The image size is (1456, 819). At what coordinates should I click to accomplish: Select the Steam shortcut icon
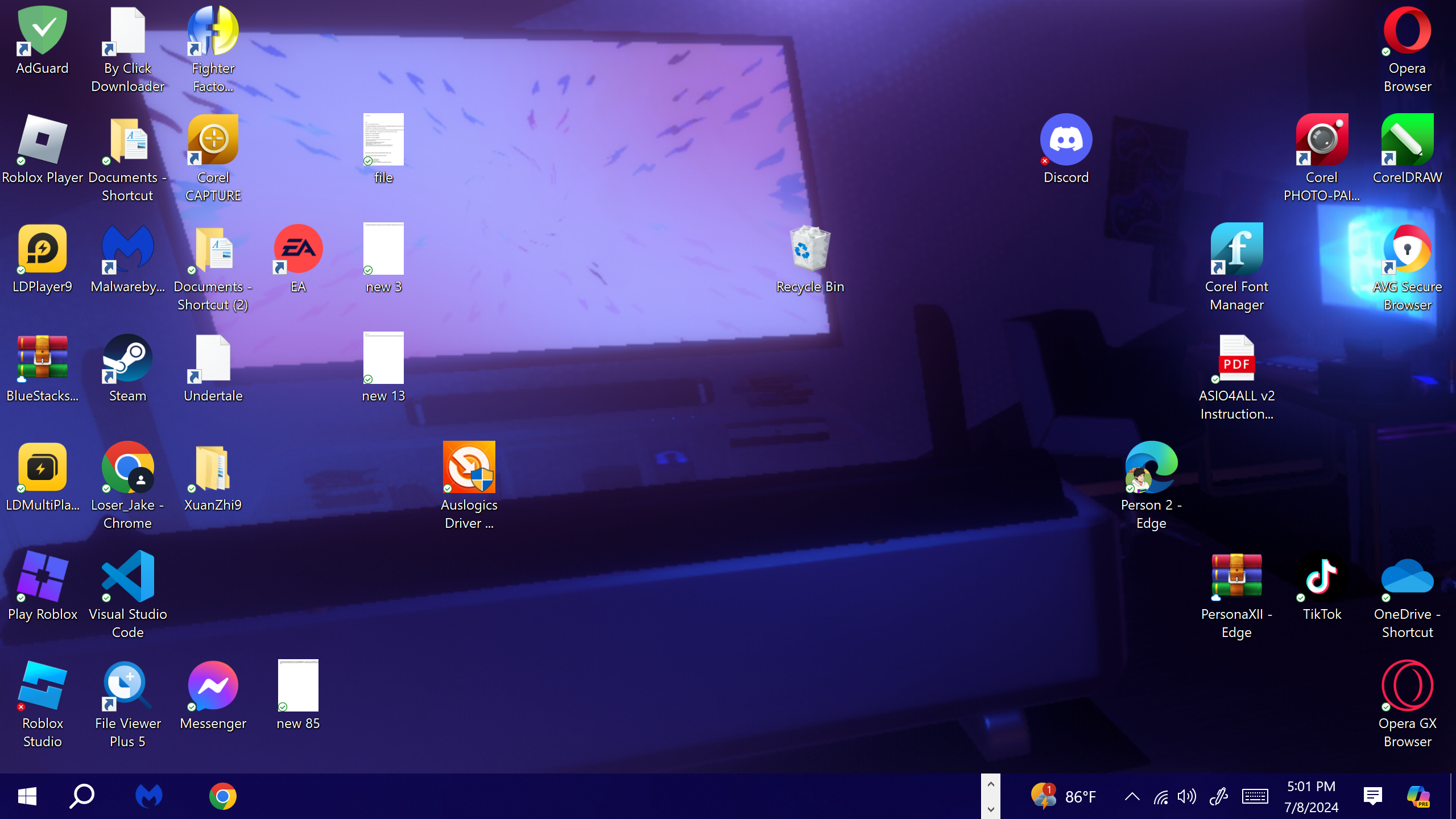[x=127, y=359]
